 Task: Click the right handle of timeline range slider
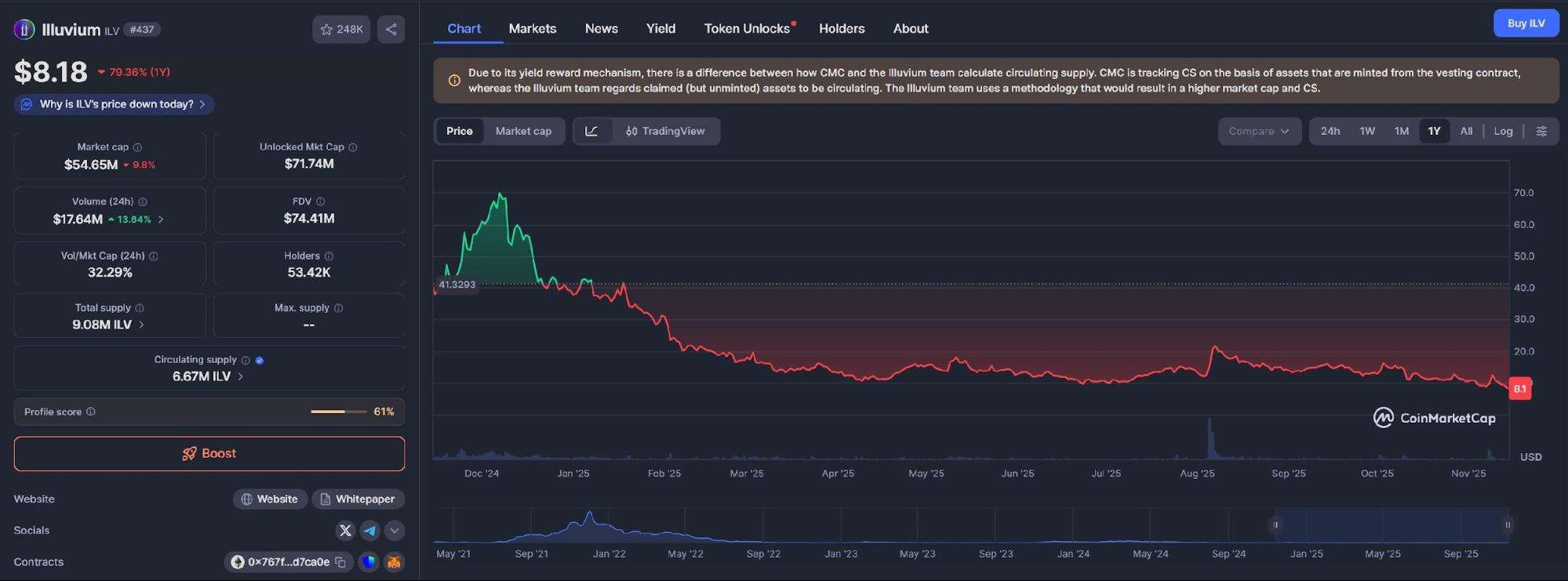(x=1507, y=525)
